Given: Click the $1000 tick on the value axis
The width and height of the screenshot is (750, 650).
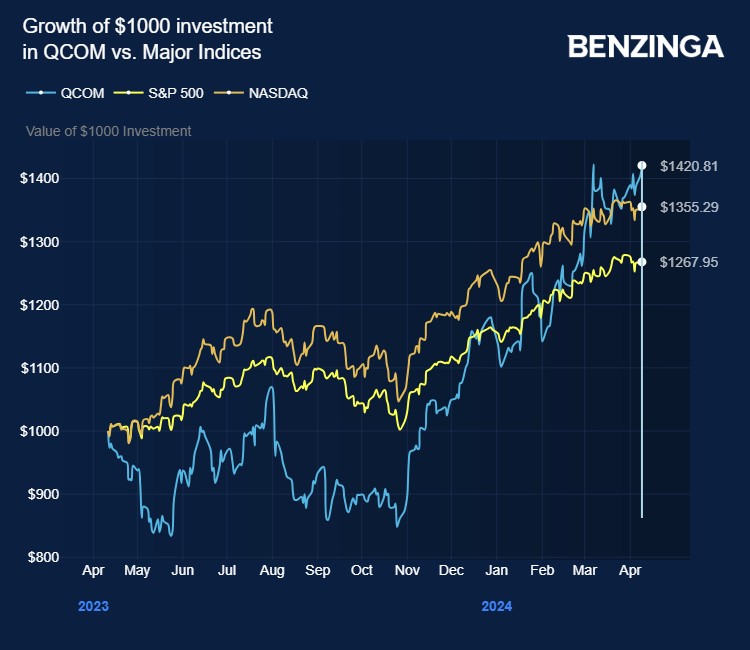Looking at the screenshot, I should pos(40,431).
